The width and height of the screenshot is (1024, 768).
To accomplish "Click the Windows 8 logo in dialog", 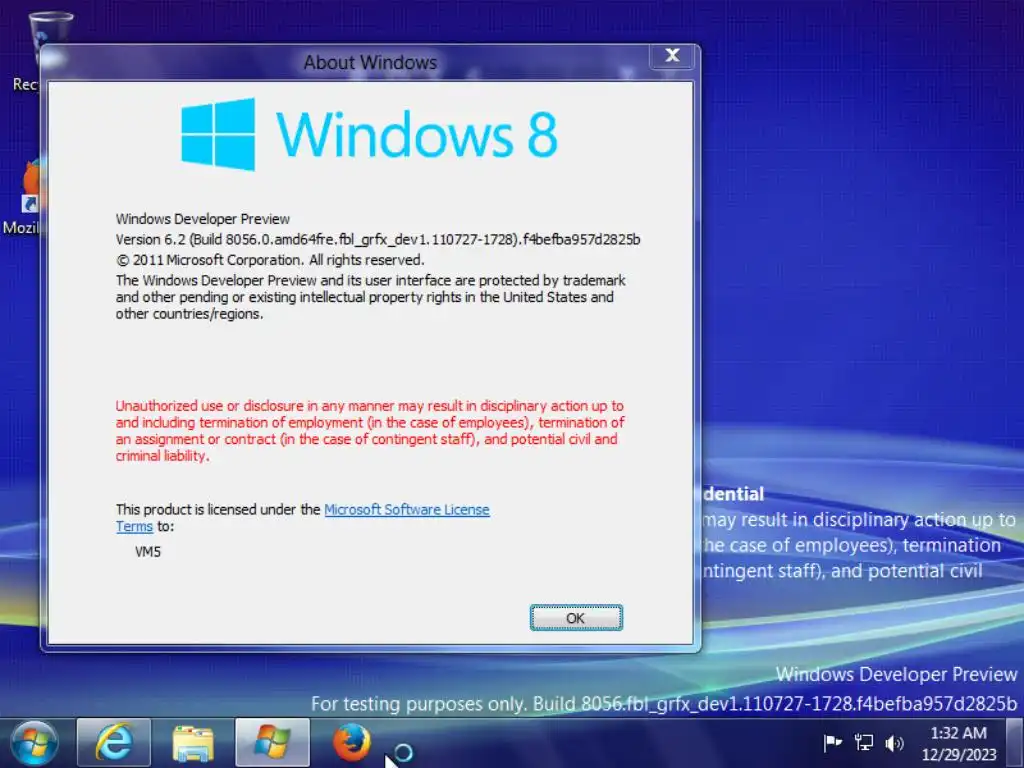I will [x=370, y=135].
